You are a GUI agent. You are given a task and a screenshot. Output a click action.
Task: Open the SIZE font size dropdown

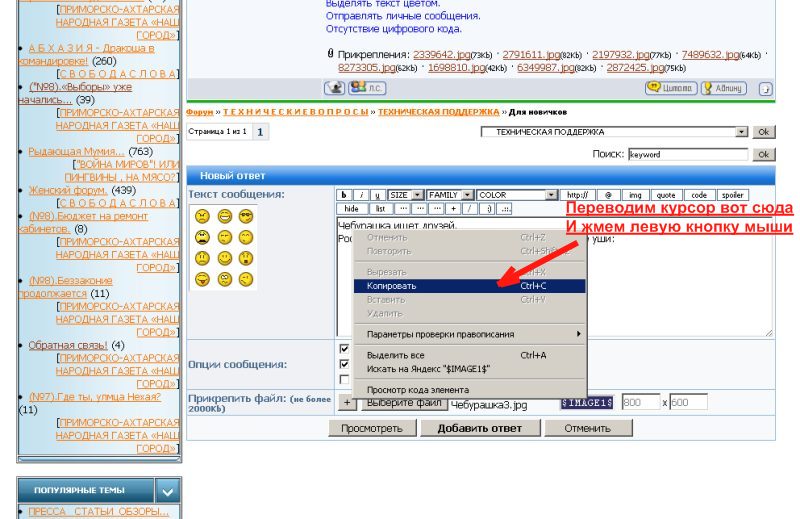(406, 195)
